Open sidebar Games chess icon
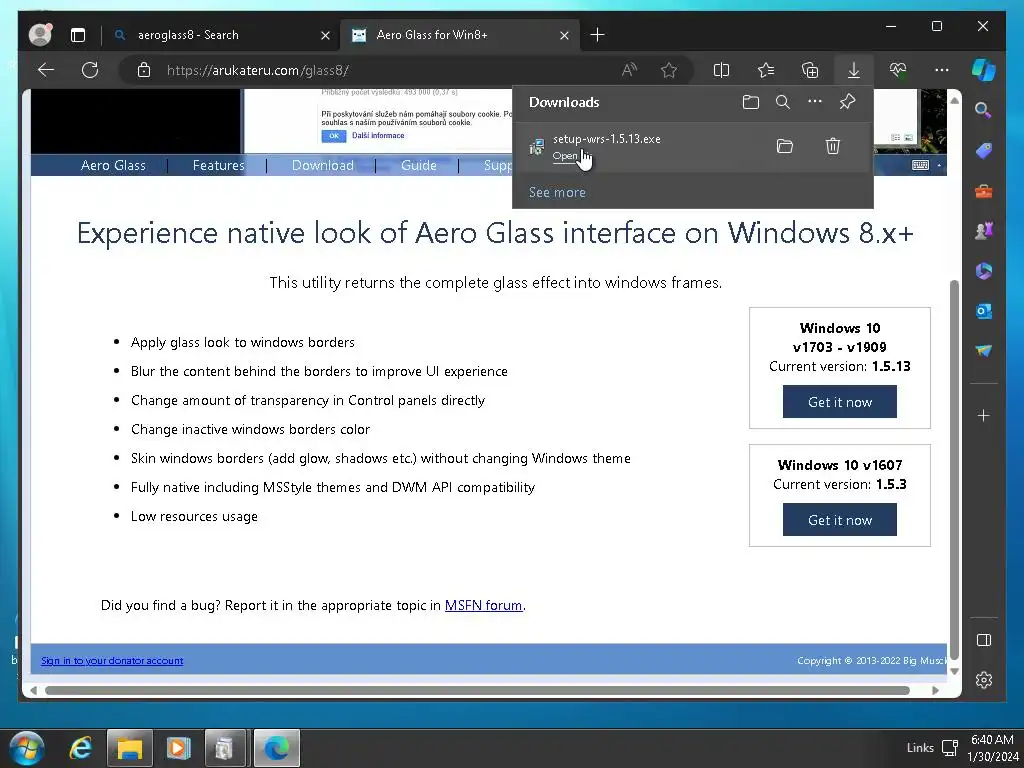This screenshot has width=1024, height=768. 984,231
